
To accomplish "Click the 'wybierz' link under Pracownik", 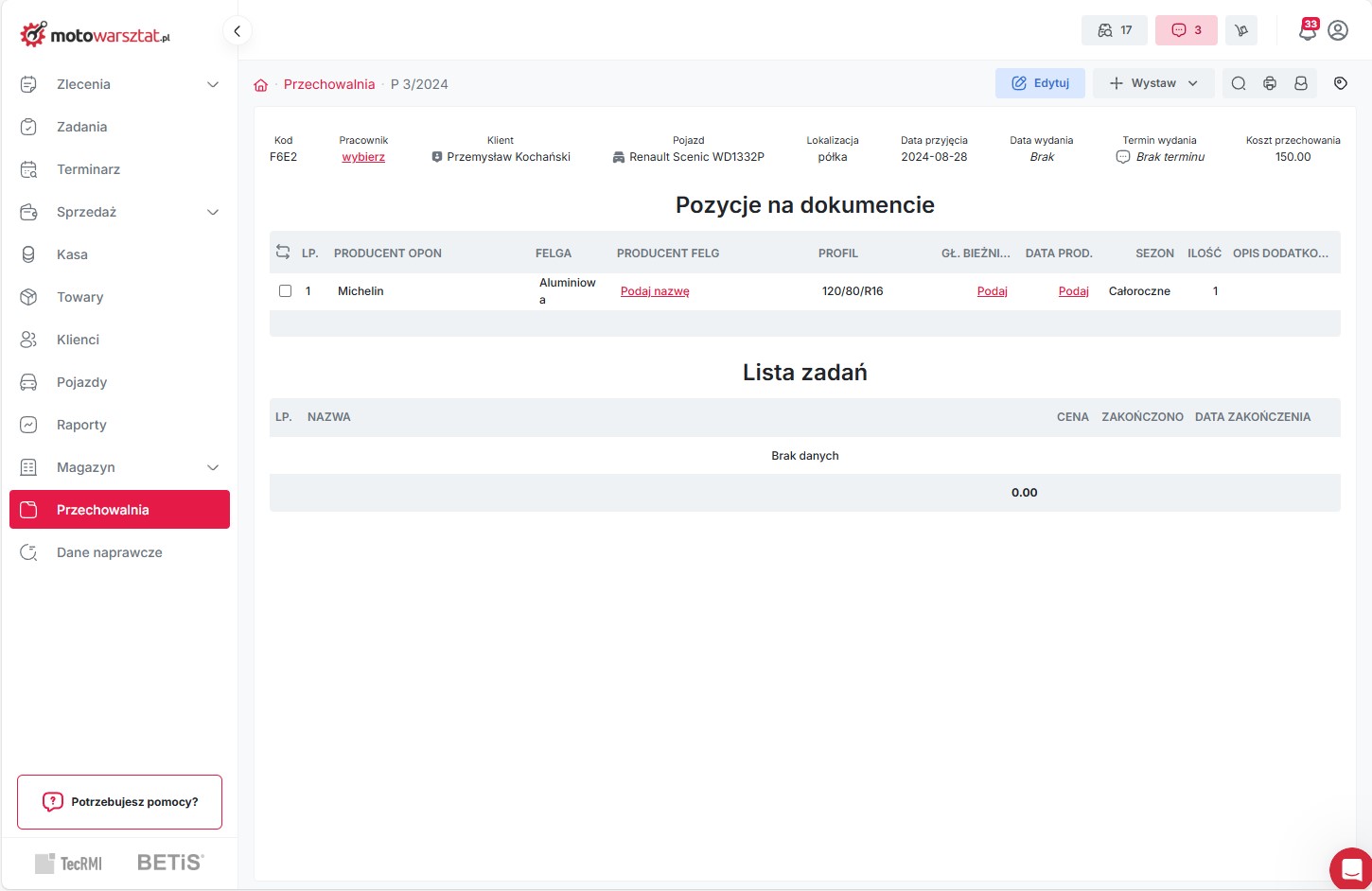I will click(363, 157).
